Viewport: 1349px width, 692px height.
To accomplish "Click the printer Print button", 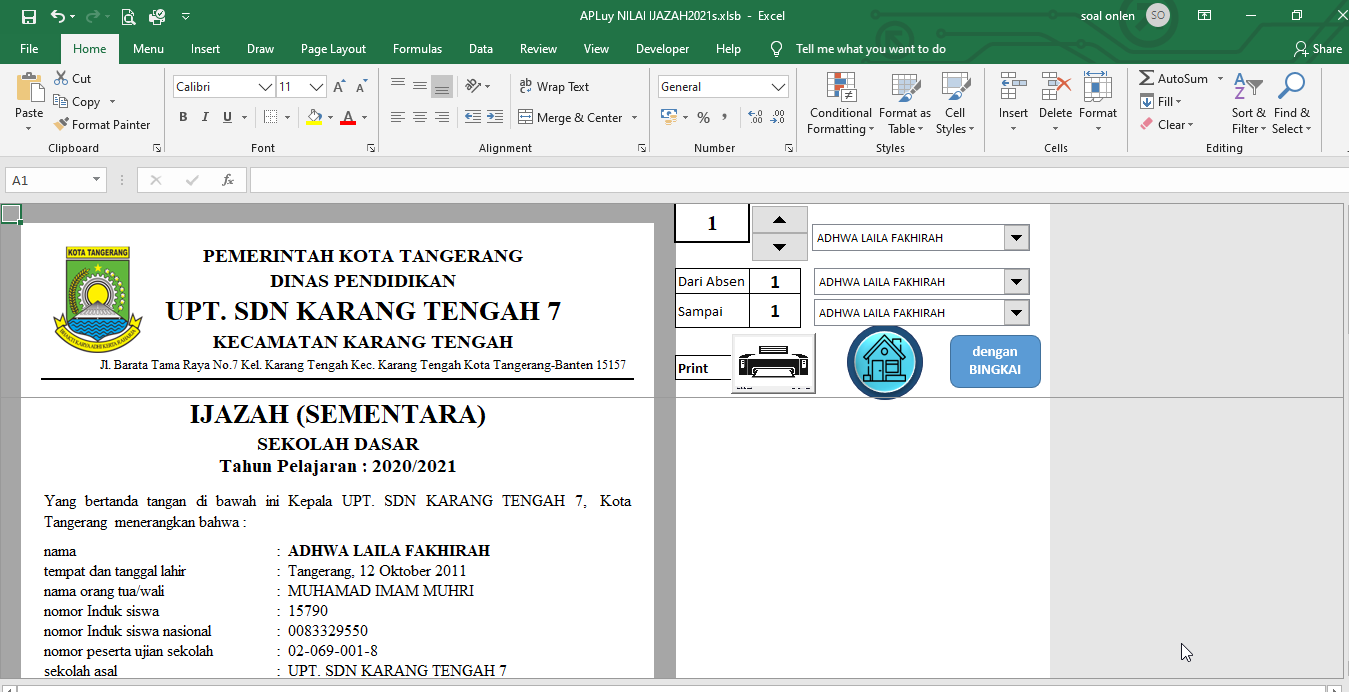I will pos(773,364).
